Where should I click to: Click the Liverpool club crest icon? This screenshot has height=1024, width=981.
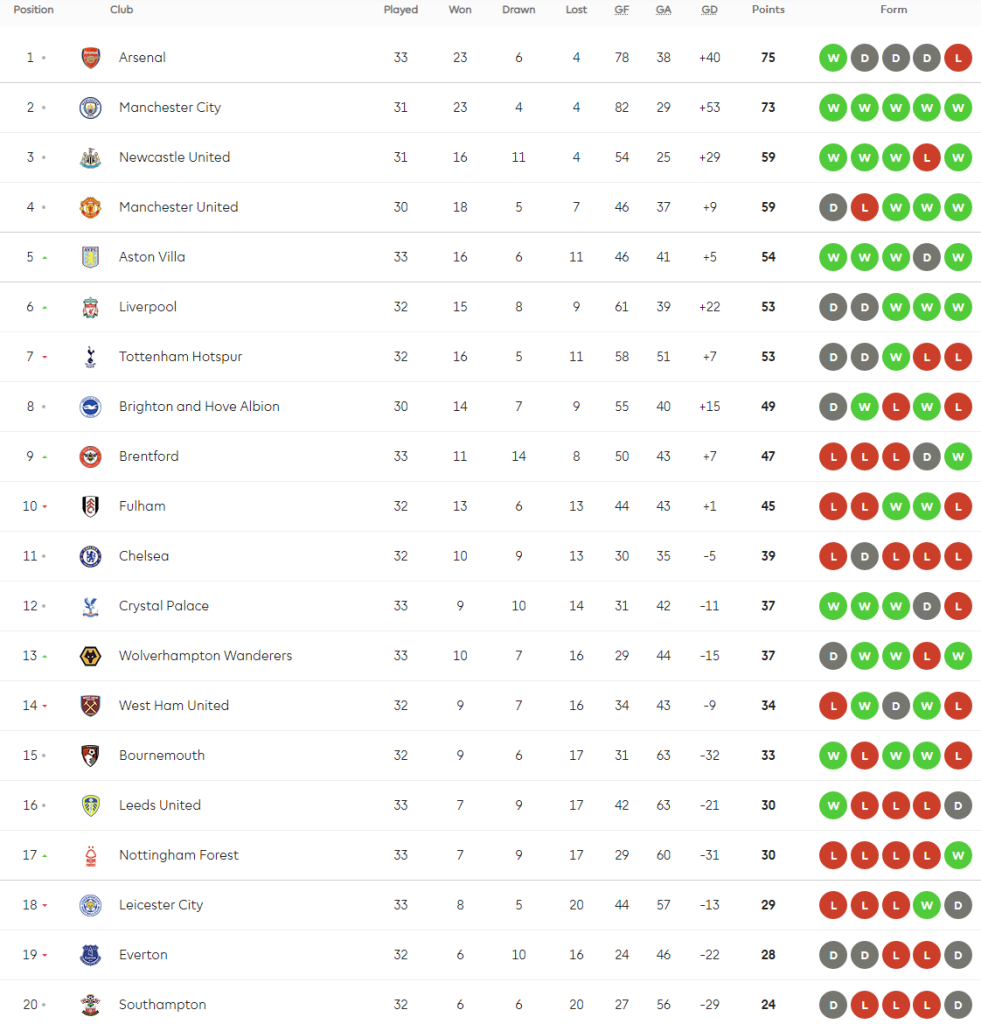click(91, 307)
